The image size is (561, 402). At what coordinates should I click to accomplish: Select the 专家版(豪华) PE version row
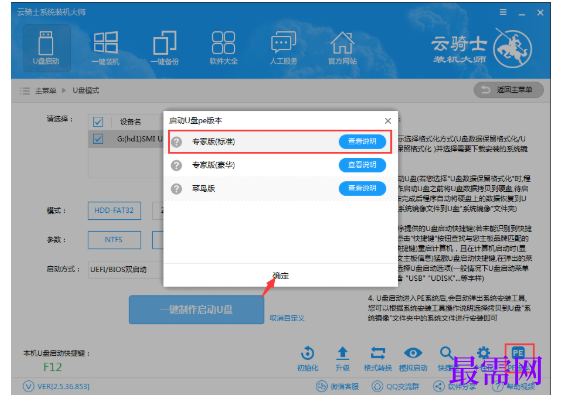(x=280, y=165)
